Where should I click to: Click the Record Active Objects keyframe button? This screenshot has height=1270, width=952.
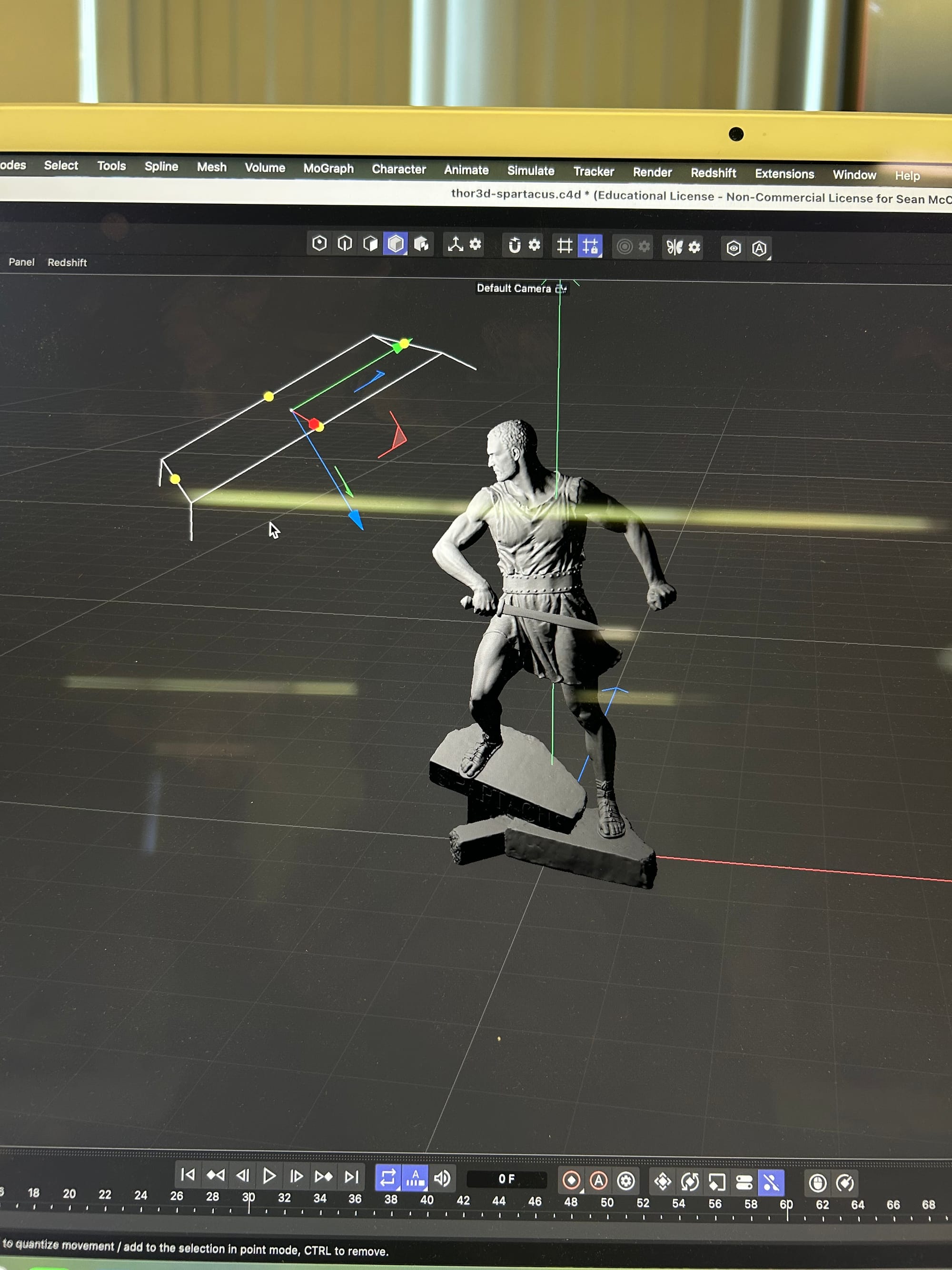click(x=572, y=1180)
